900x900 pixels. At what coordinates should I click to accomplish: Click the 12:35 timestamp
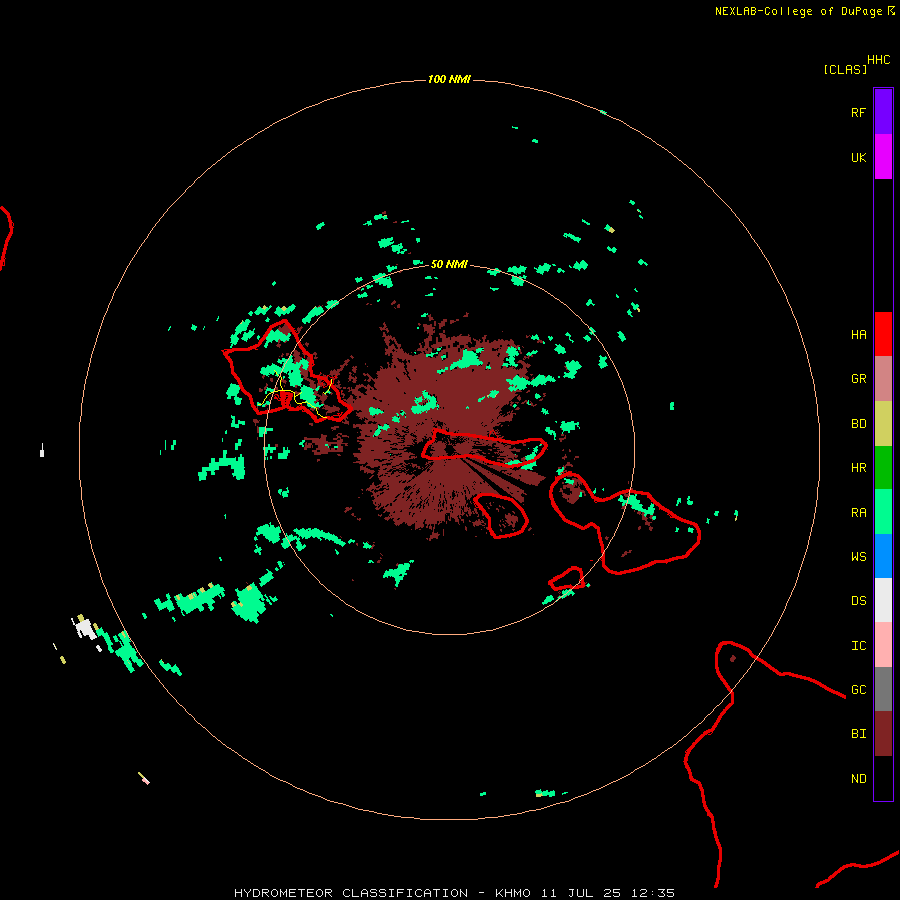653,893
